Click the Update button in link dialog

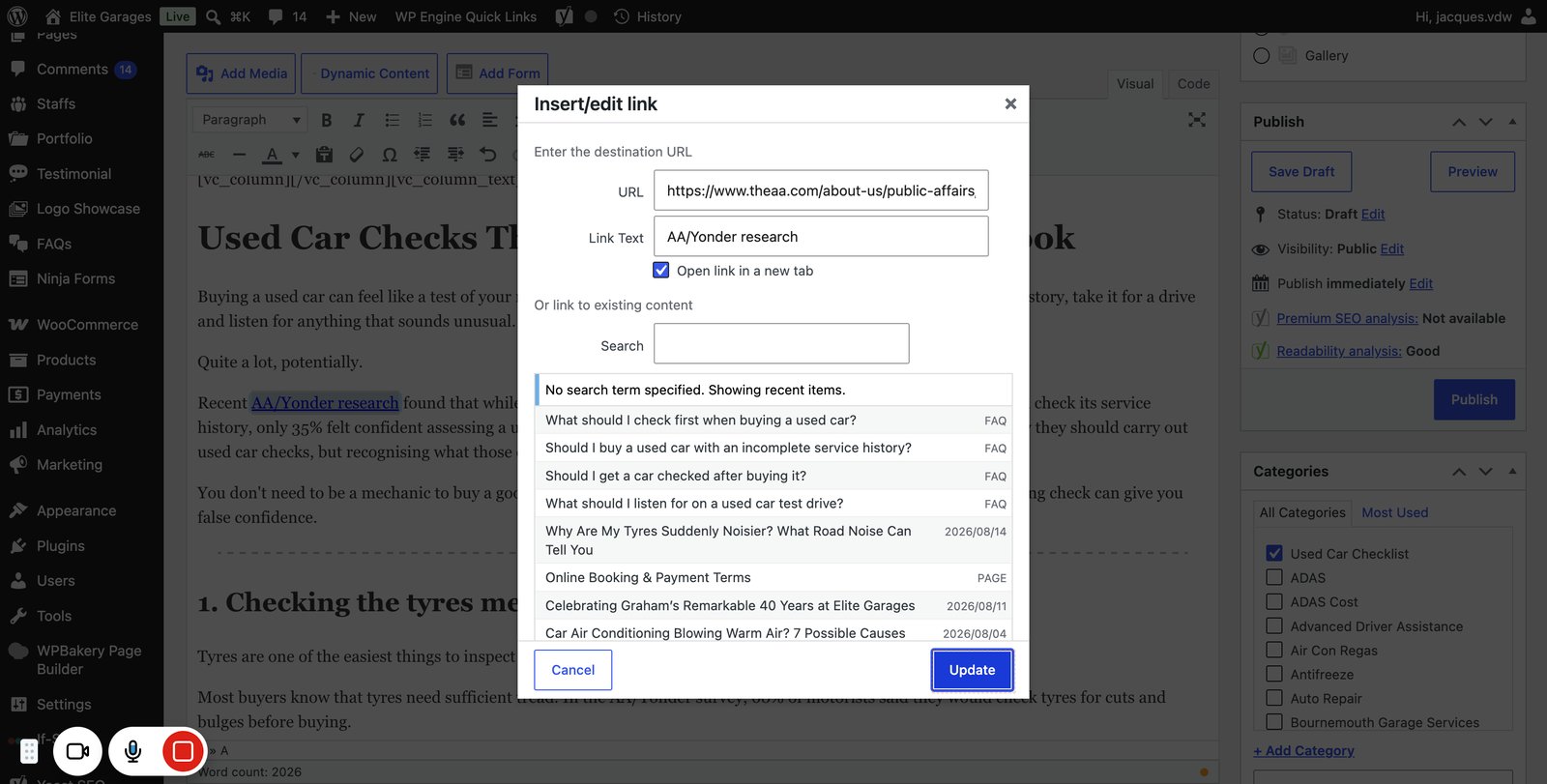tap(972, 670)
